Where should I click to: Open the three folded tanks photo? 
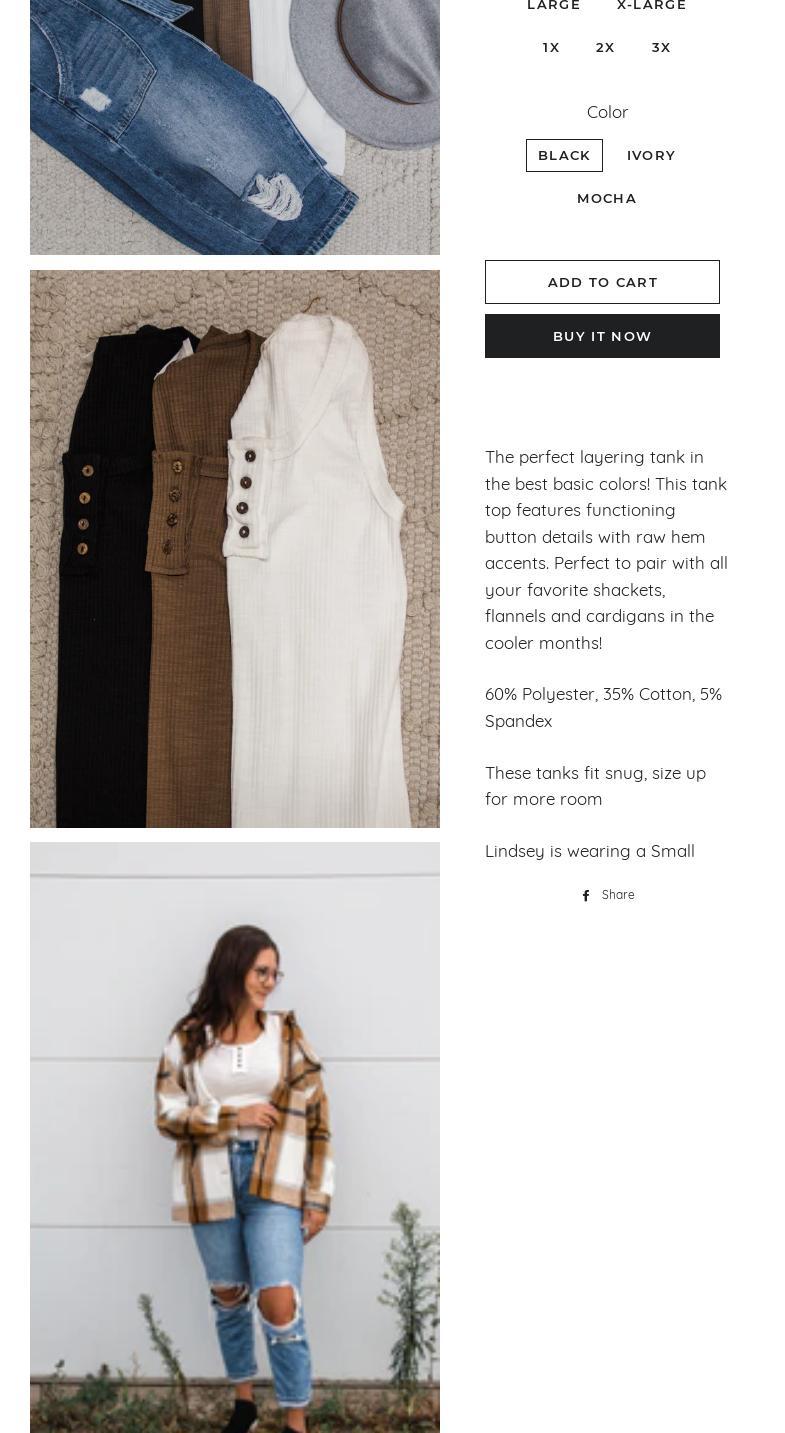coord(235,549)
